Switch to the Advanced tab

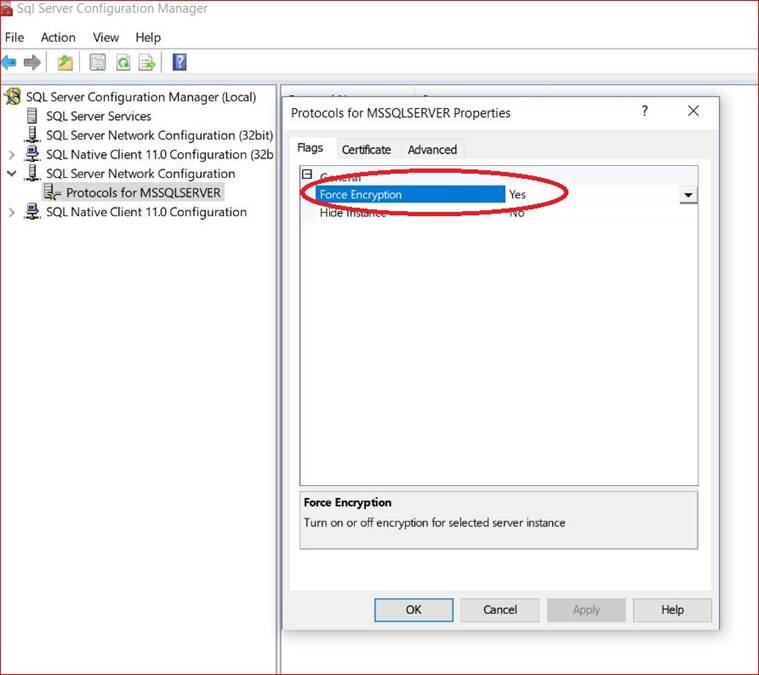click(432, 150)
